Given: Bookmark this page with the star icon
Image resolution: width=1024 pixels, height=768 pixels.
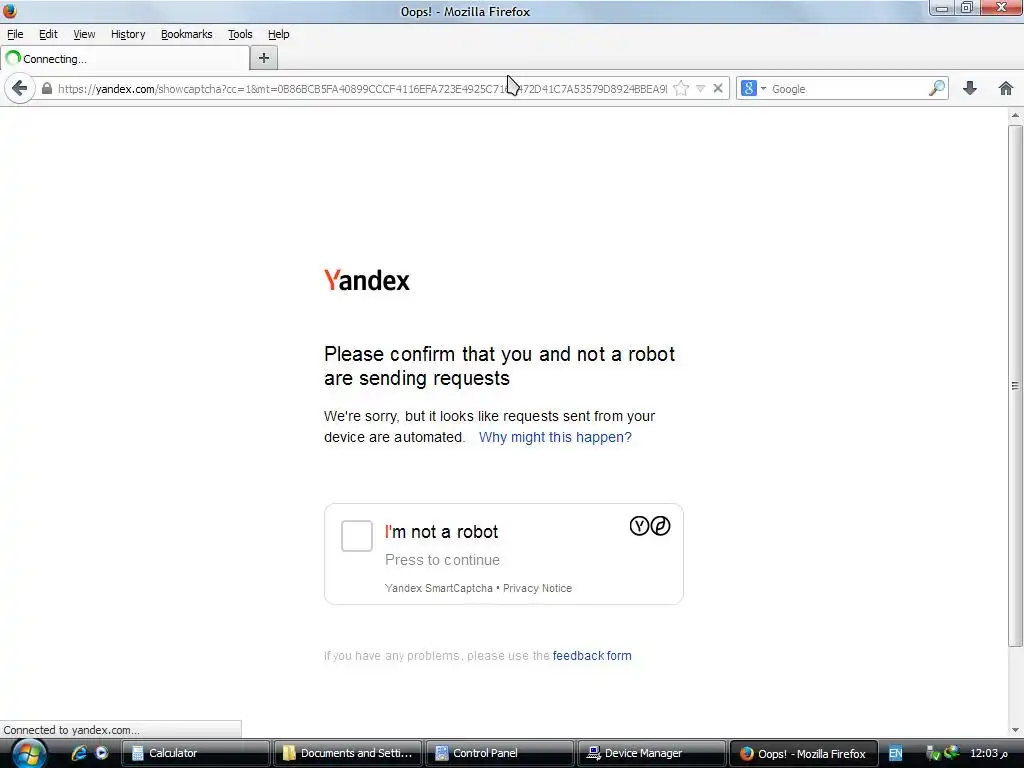Looking at the screenshot, I should pyautogui.click(x=680, y=89).
